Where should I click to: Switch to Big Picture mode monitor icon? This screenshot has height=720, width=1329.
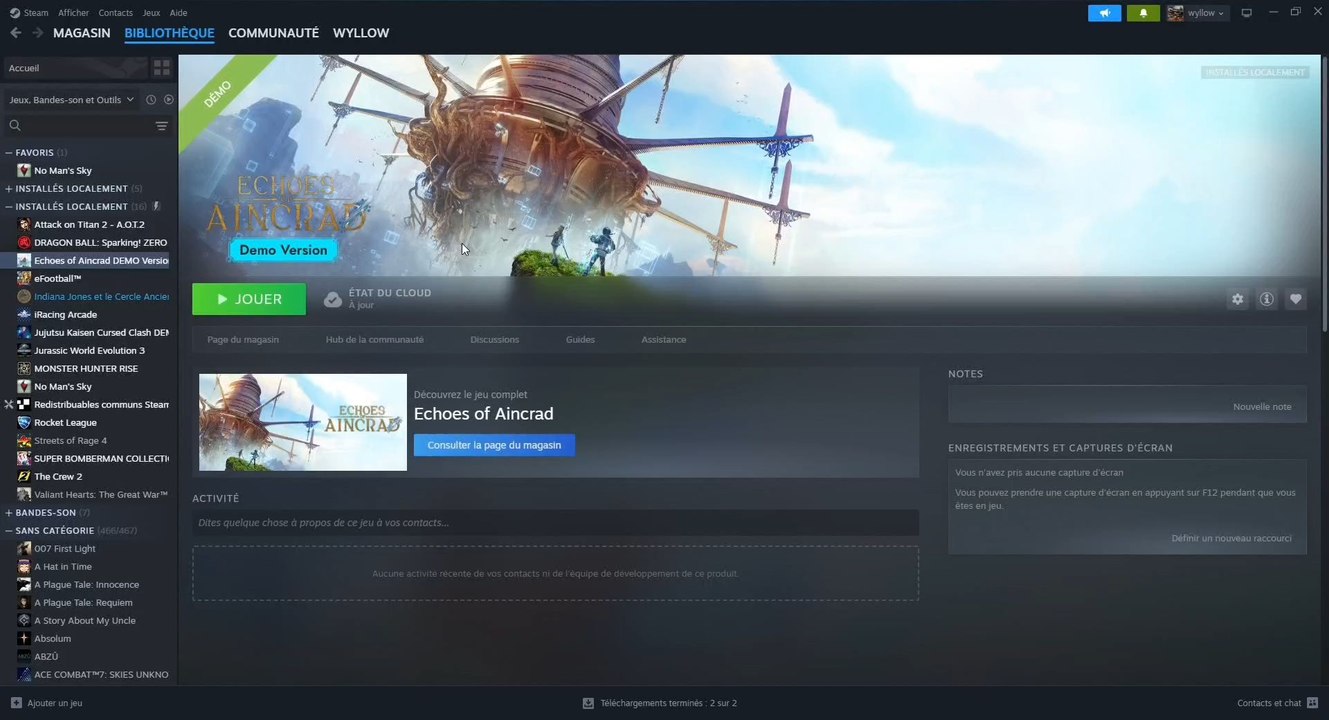[x=1246, y=13]
